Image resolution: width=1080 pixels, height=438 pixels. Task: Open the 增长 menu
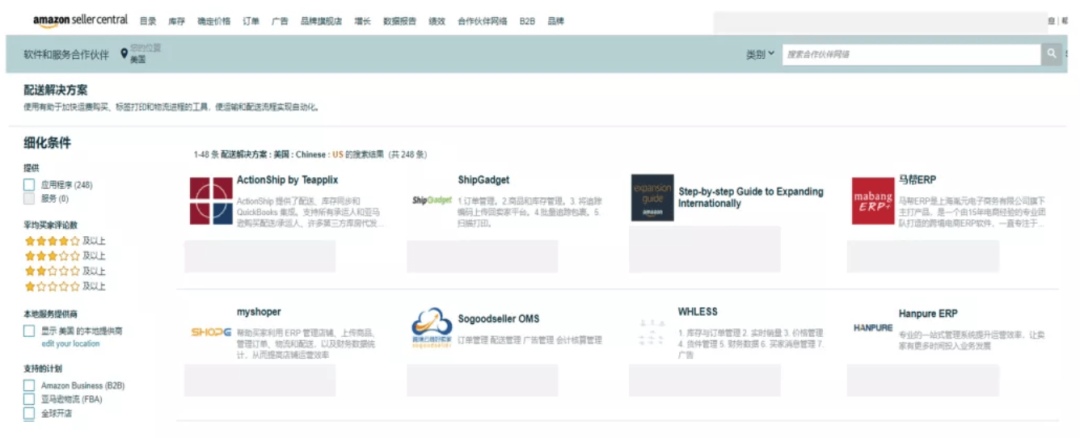(x=362, y=21)
